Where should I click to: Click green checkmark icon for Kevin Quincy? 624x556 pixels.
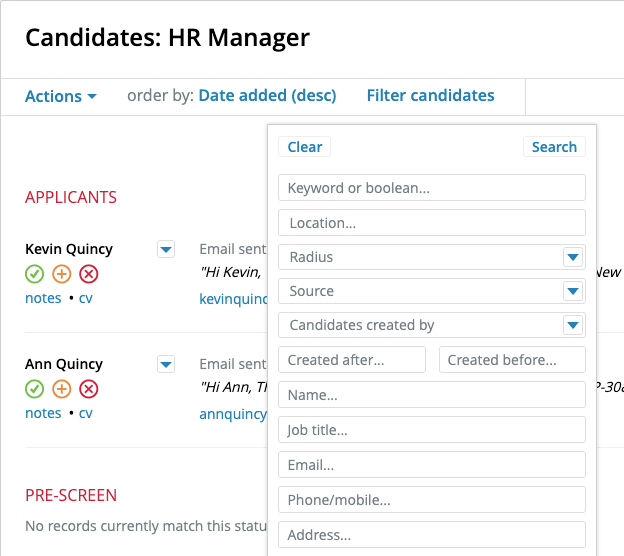click(x=34, y=274)
